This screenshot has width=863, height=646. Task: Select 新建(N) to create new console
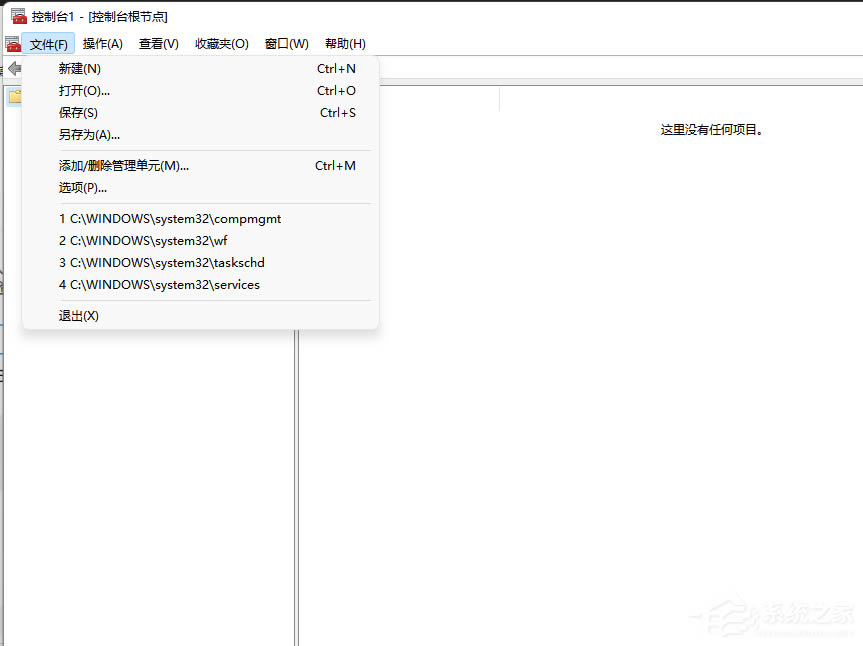tap(80, 68)
